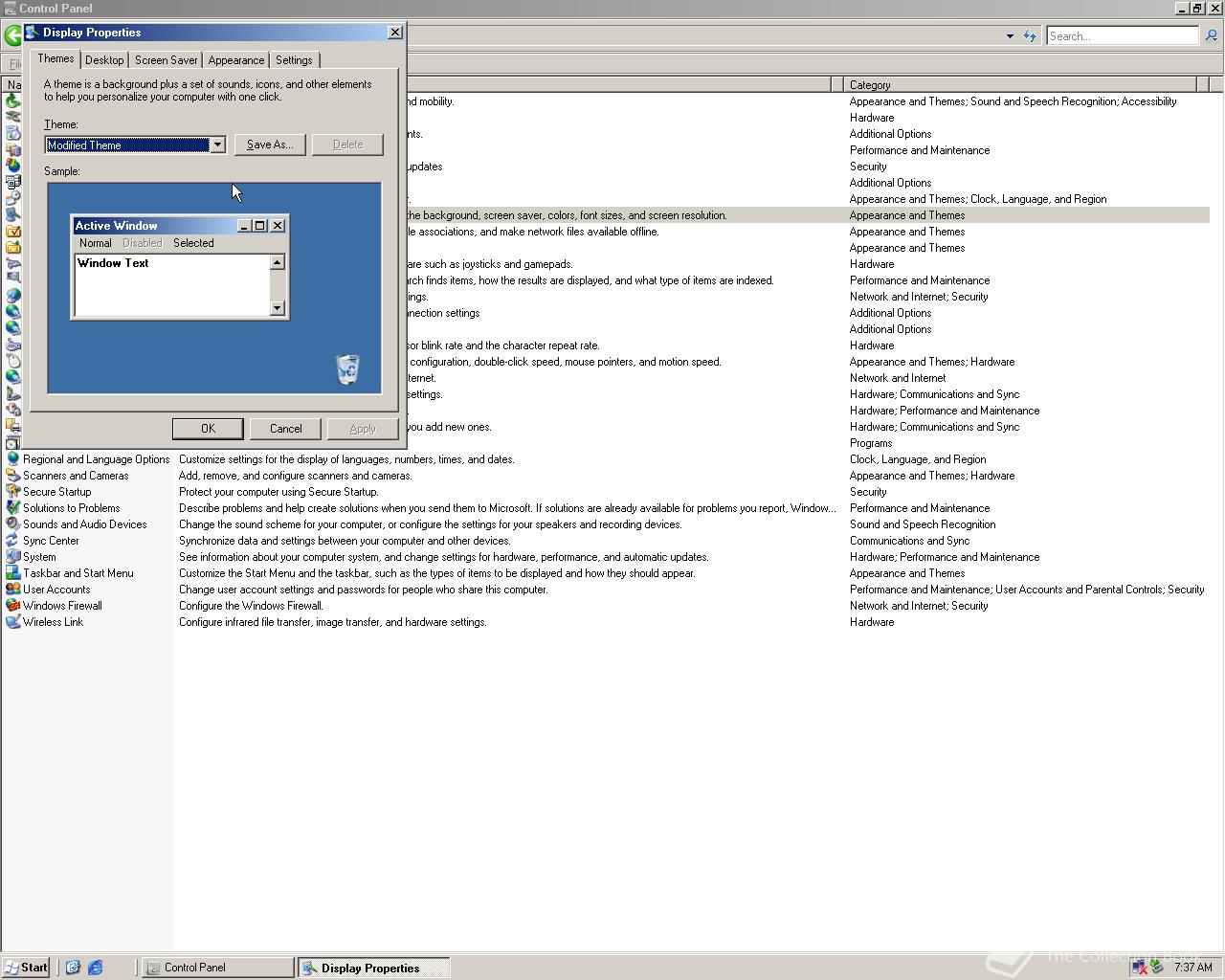Click the sample window scroll up arrow

point(278,262)
